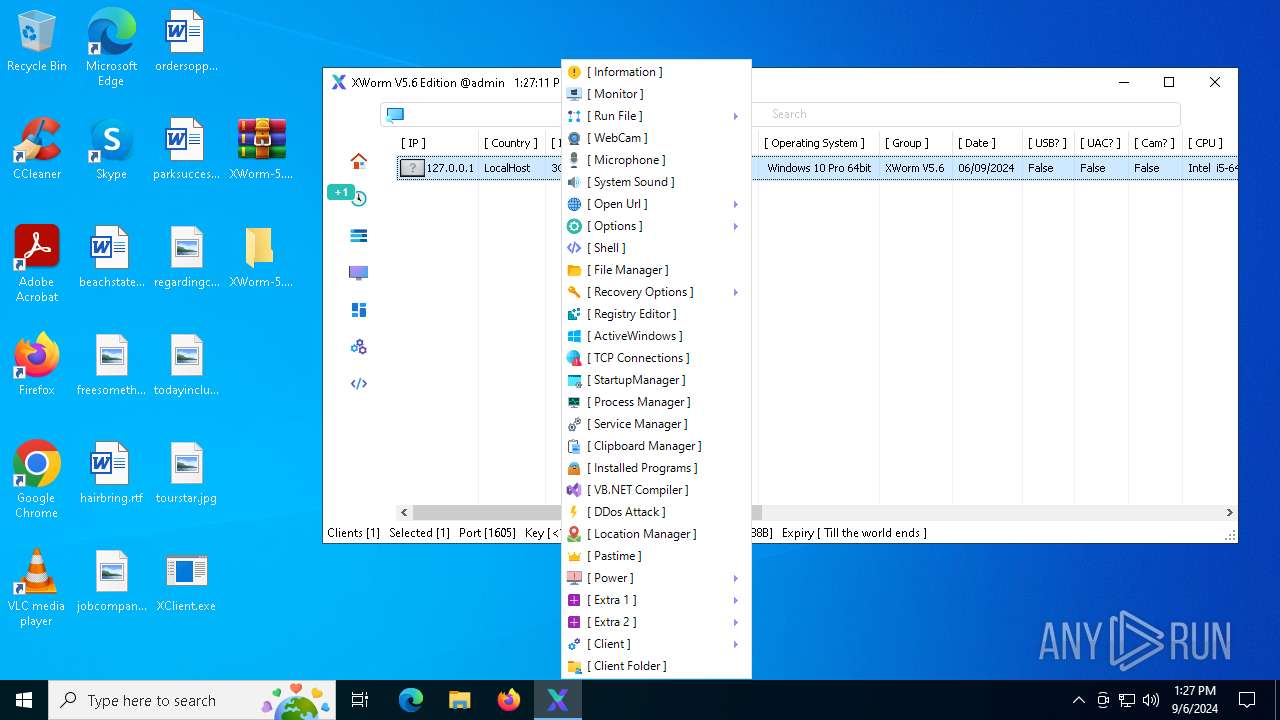Click the Registry Editor icon

tap(574, 314)
